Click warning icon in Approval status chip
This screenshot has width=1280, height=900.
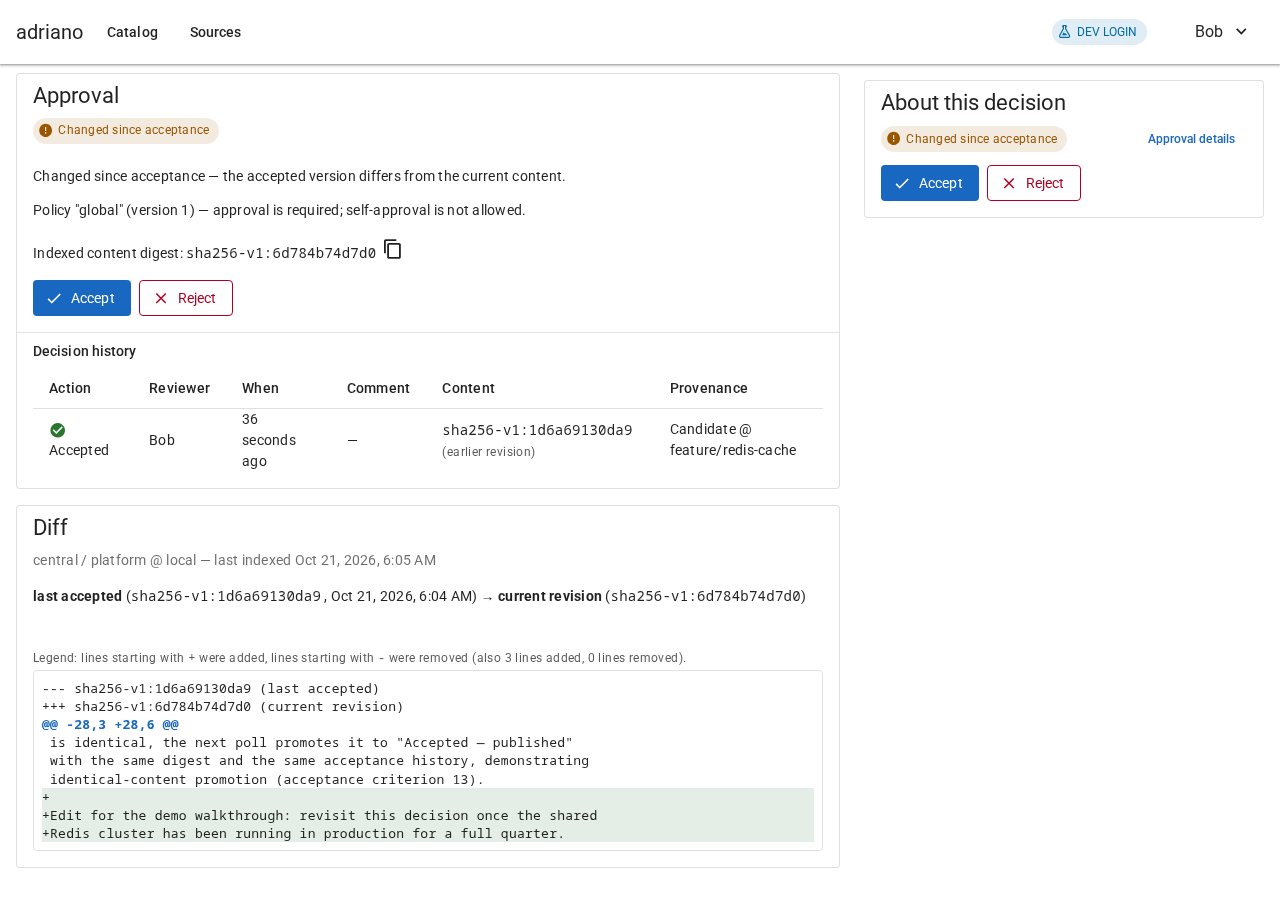[x=46, y=131]
